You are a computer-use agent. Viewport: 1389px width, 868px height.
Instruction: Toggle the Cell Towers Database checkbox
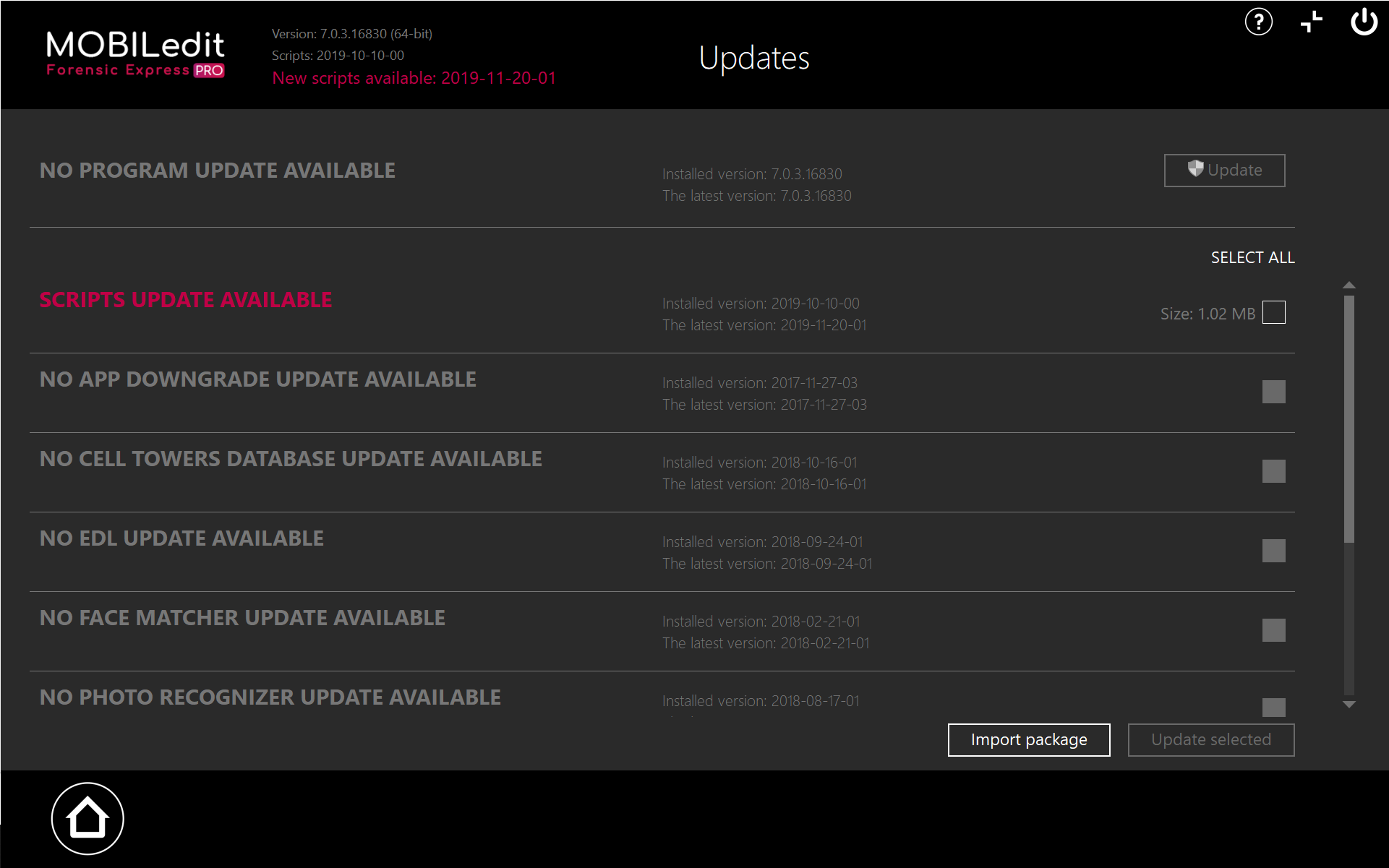click(1273, 471)
